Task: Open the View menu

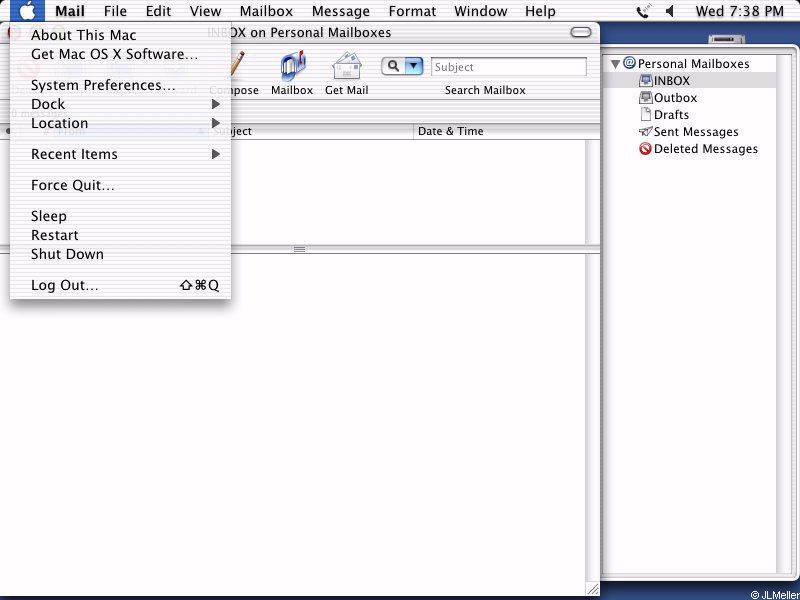Action: point(206,11)
